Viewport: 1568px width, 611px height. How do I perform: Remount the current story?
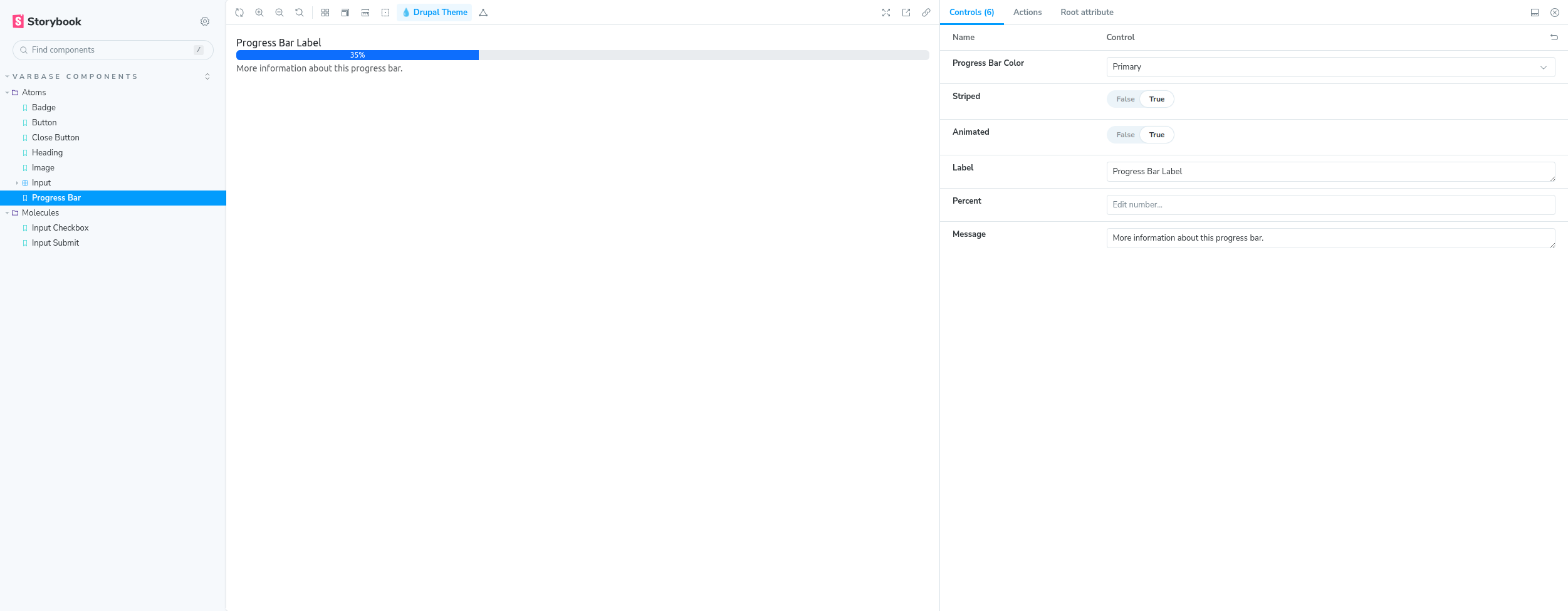click(x=239, y=12)
